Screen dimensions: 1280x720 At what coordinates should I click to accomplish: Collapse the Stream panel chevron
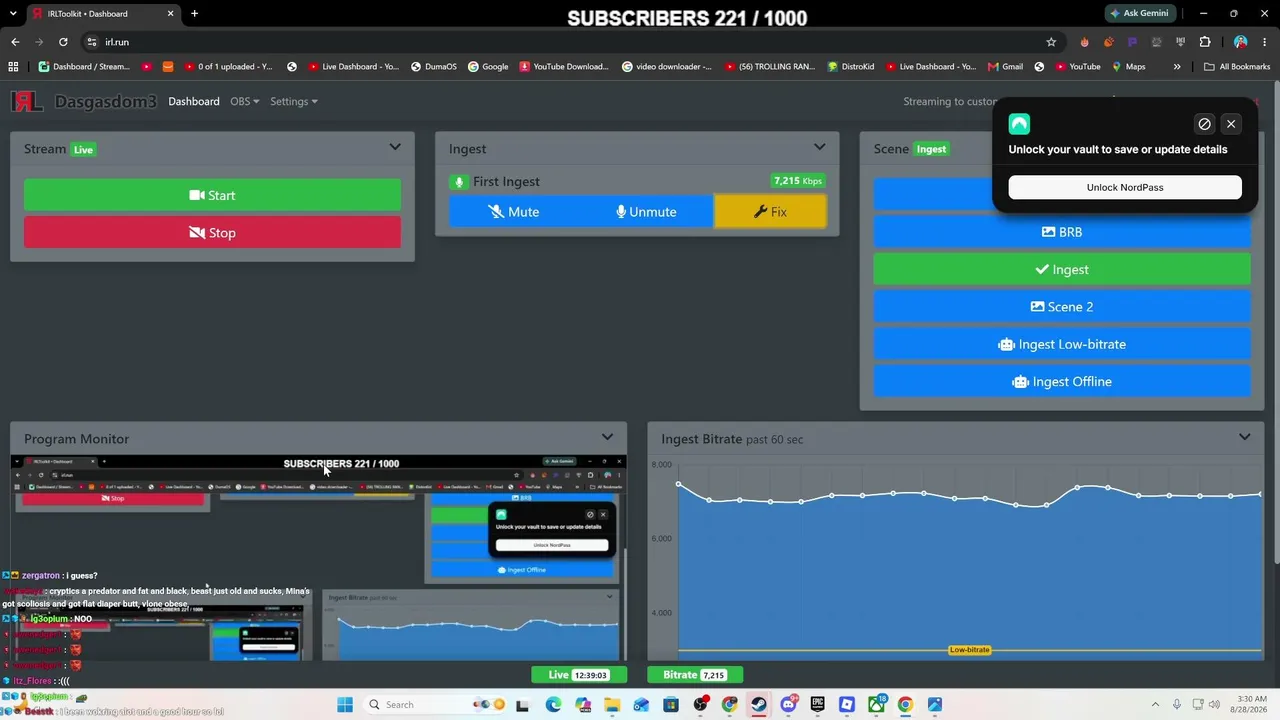[395, 148]
